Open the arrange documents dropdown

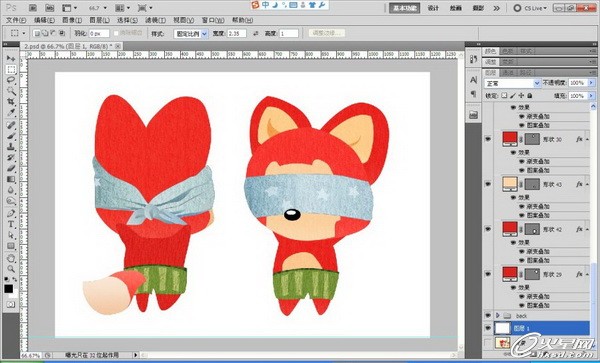(x=122, y=8)
